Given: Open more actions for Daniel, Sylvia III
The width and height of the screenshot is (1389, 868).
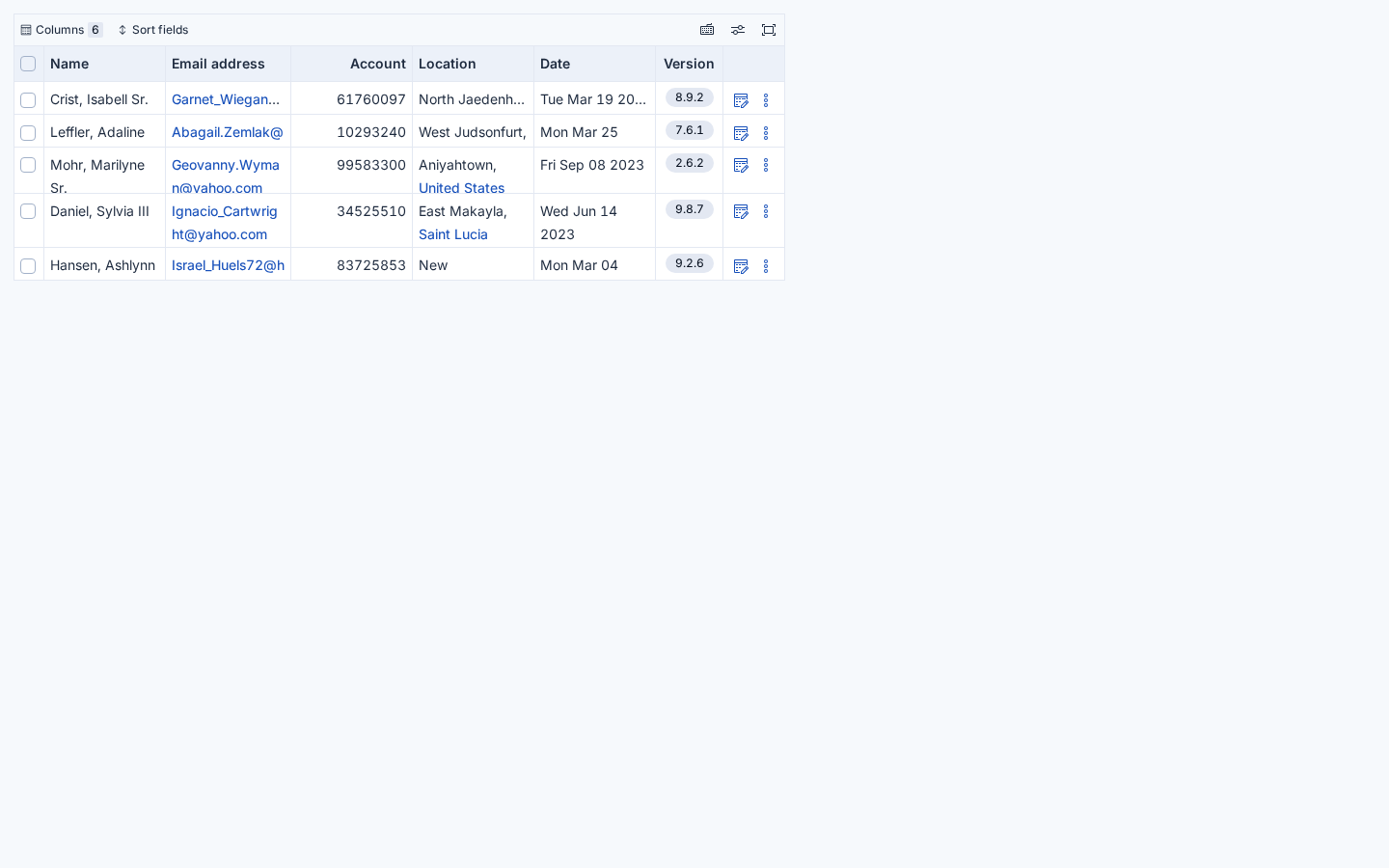Looking at the screenshot, I should [766, 211].
